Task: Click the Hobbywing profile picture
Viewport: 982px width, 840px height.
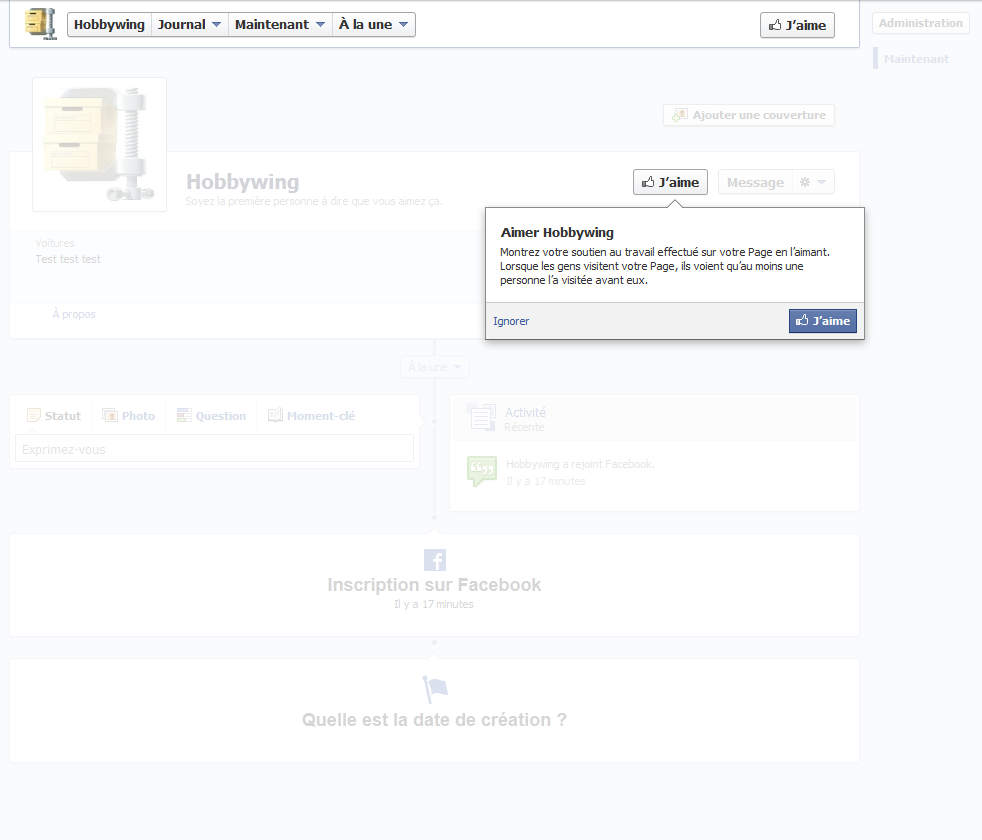Action: pyautogui.click(x=100, y=145)
